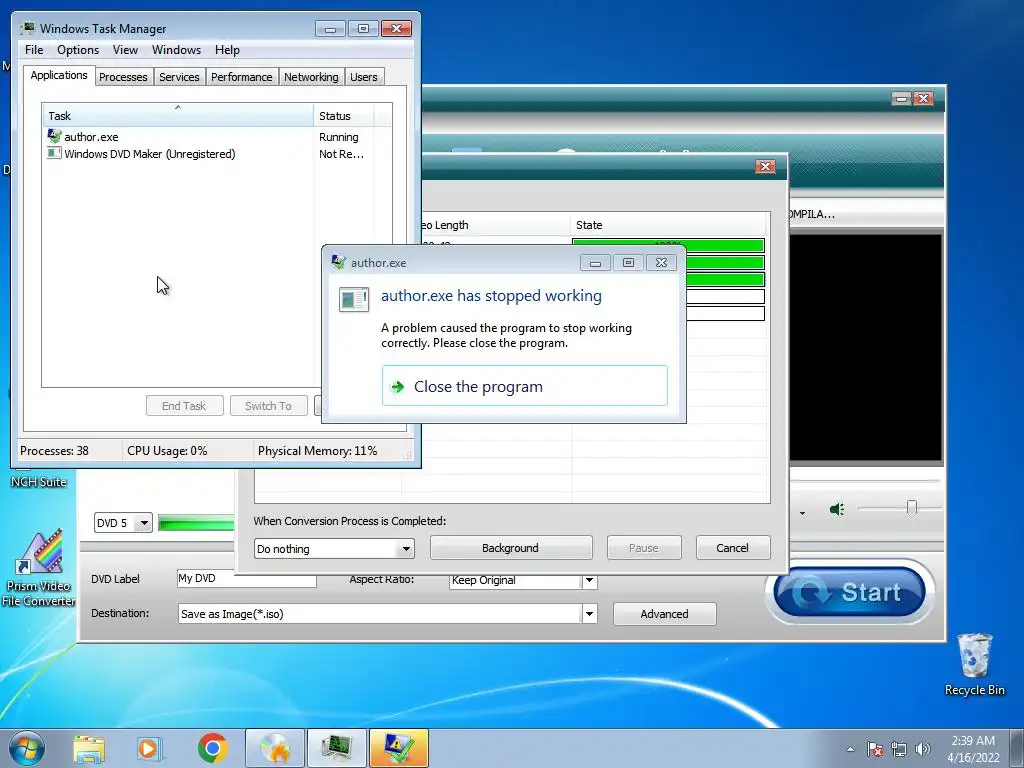This screenshot has height=768, width=1024.
Task: Click the Switch To button
Action: 268,406
